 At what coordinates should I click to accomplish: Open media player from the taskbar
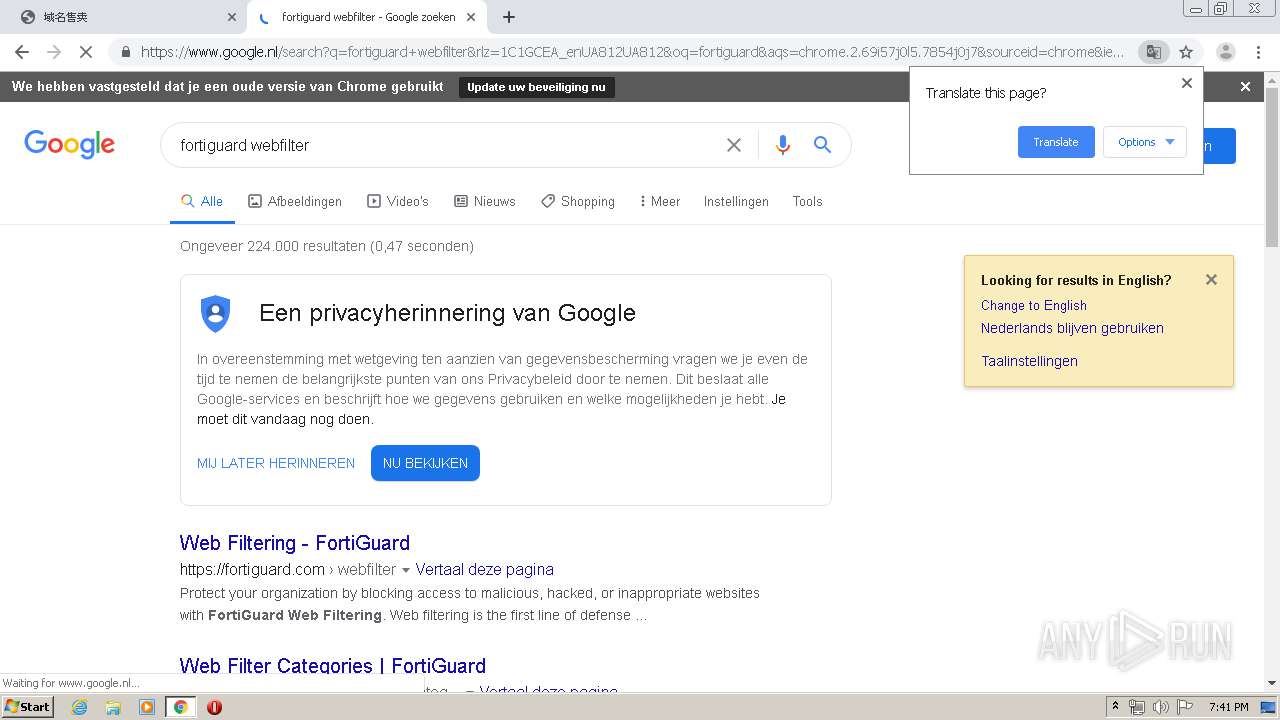[147, 707]
